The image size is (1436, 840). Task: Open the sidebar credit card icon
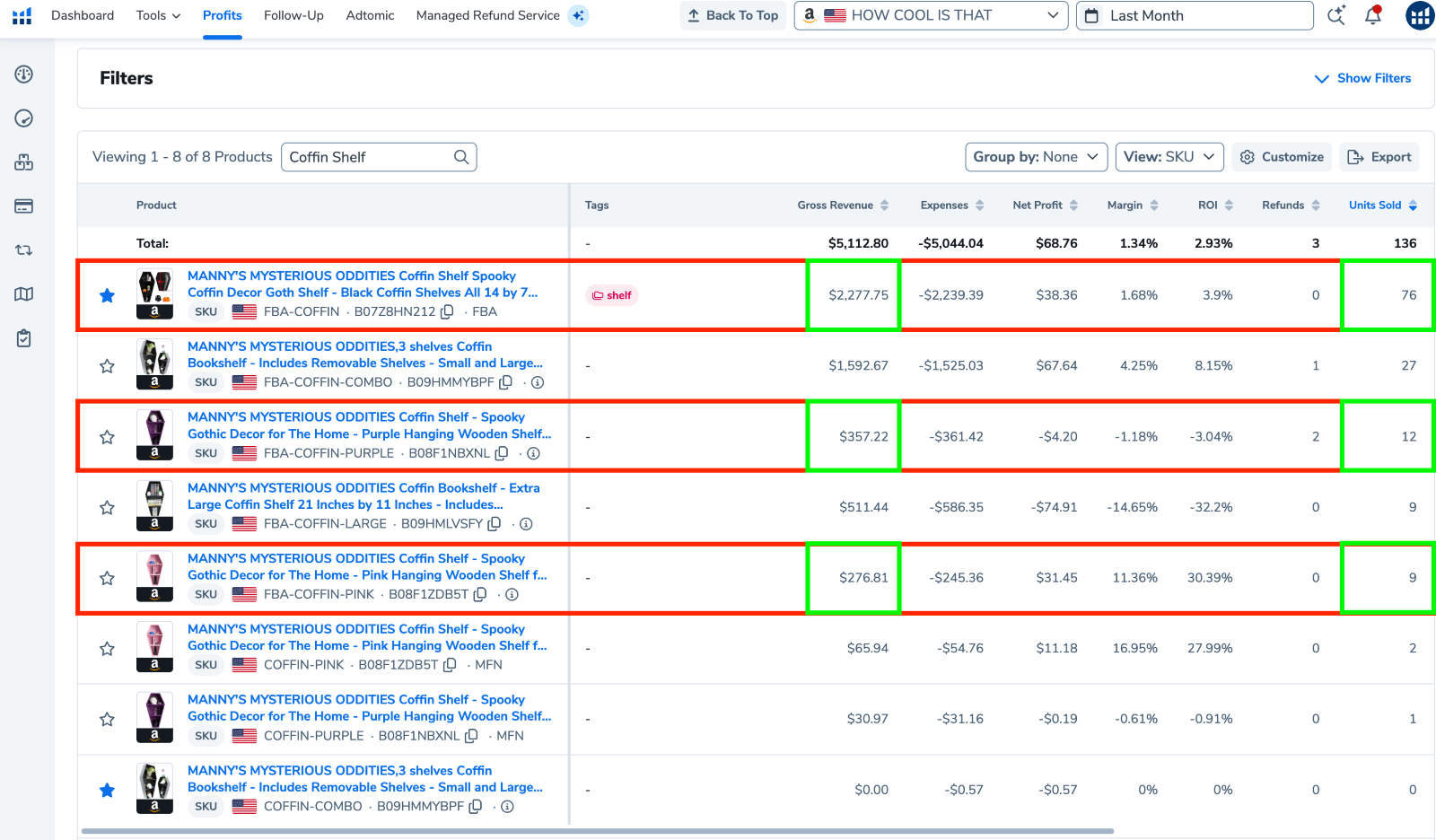pyautogui.click(x=24, y=206)
